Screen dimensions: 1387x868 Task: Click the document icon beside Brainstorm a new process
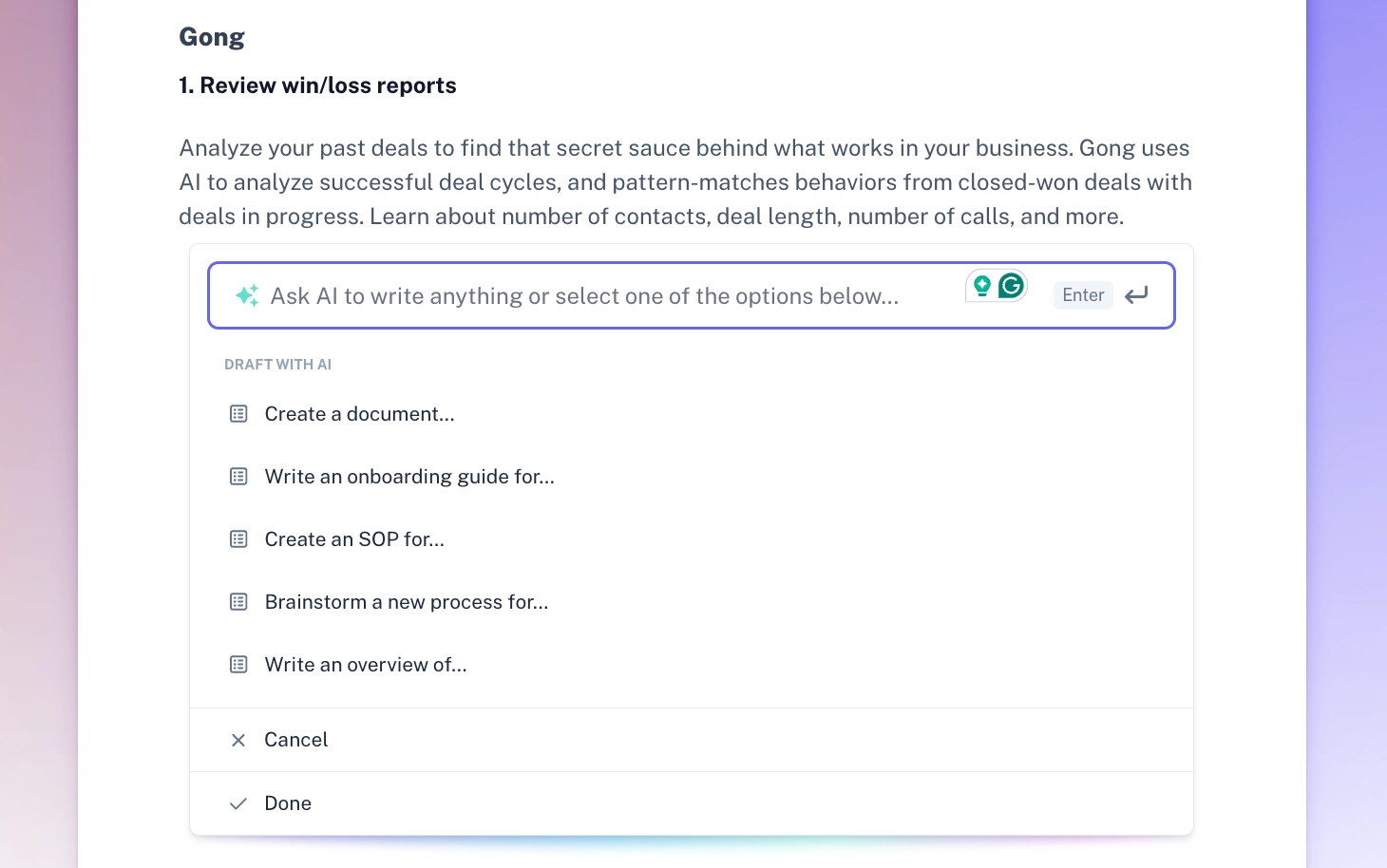point(238,601)
